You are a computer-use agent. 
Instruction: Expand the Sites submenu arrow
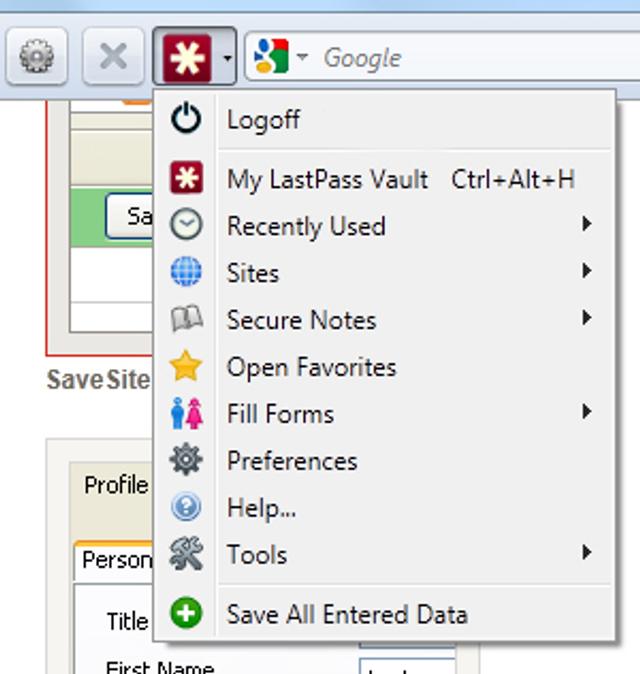587,271
